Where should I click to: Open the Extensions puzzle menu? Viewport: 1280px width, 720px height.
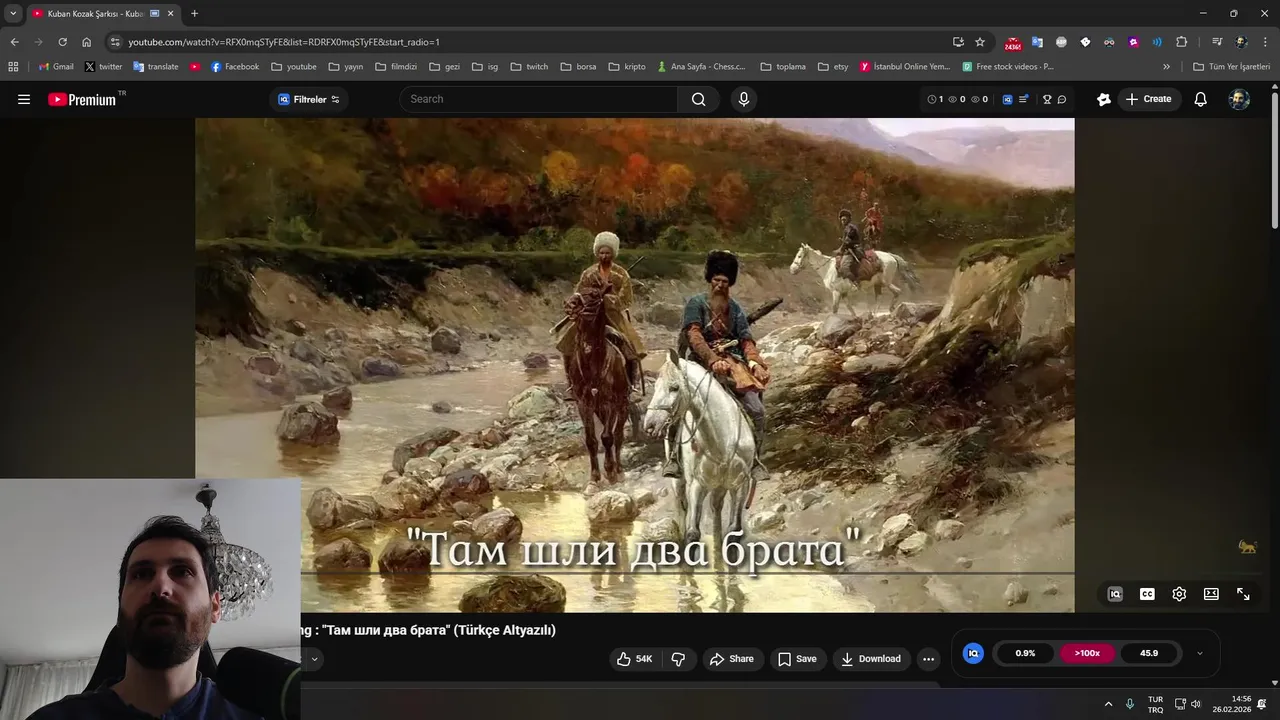(x=1181, y=42)
